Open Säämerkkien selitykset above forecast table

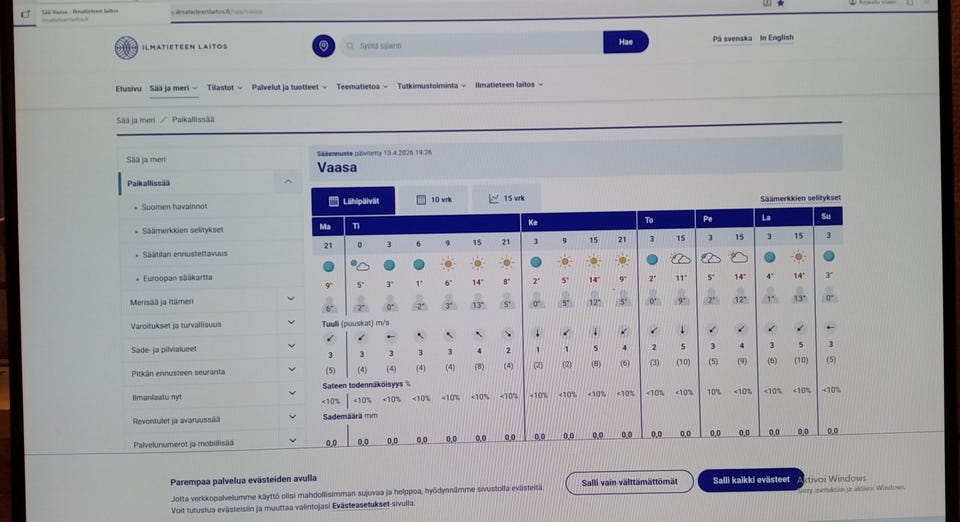click(800, 198)
